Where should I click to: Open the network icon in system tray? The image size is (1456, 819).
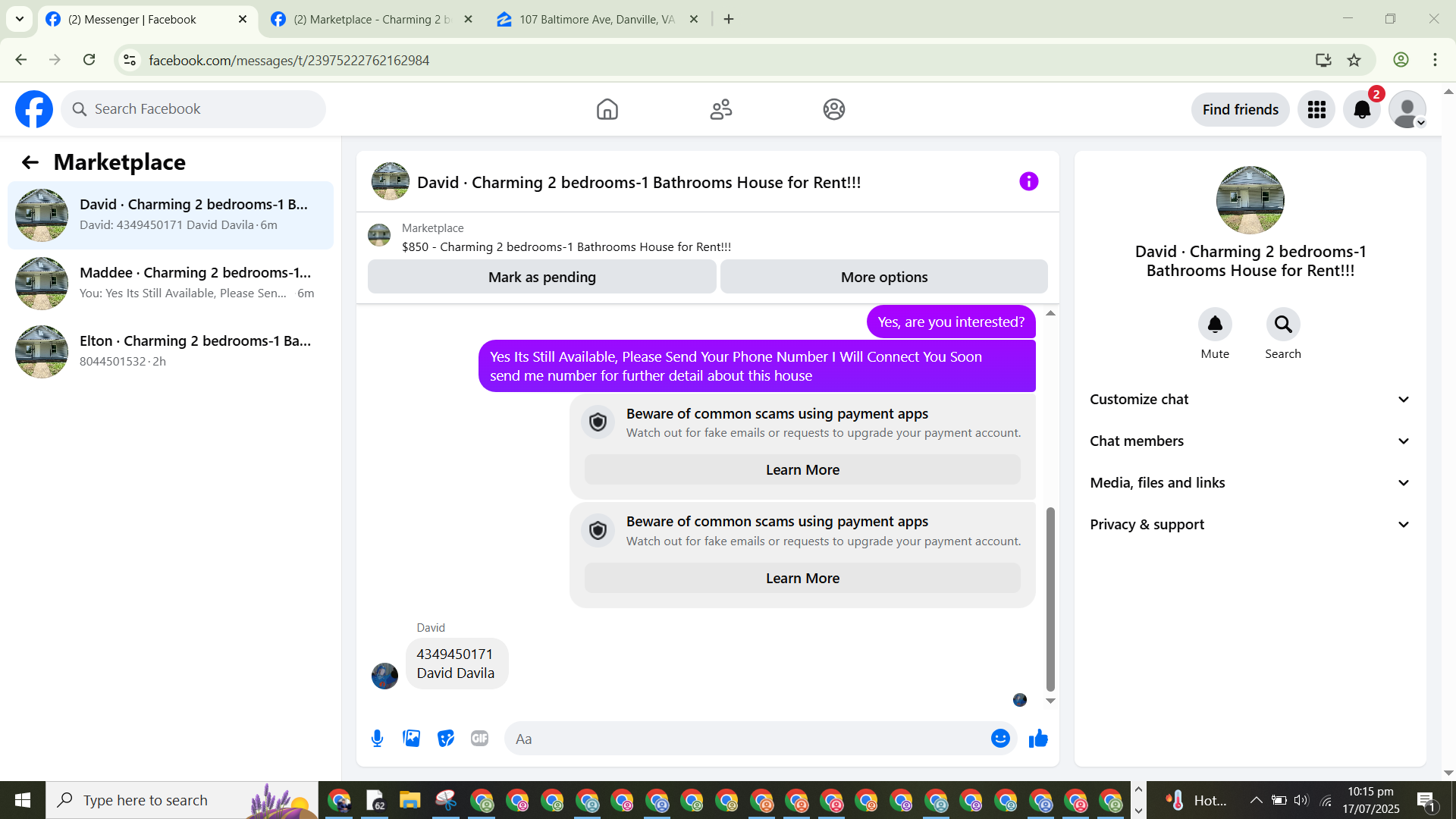tap(1326, 800)
